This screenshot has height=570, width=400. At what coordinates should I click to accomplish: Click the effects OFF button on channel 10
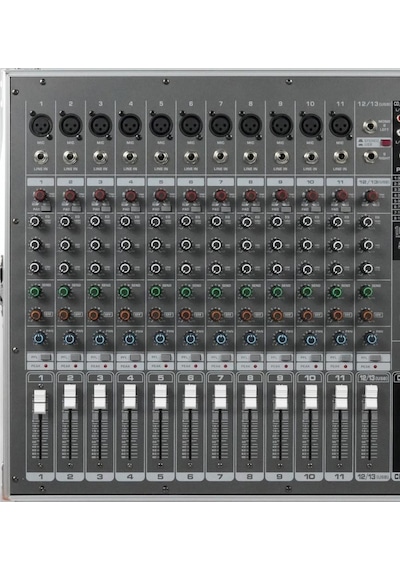(x=318, y=314)
